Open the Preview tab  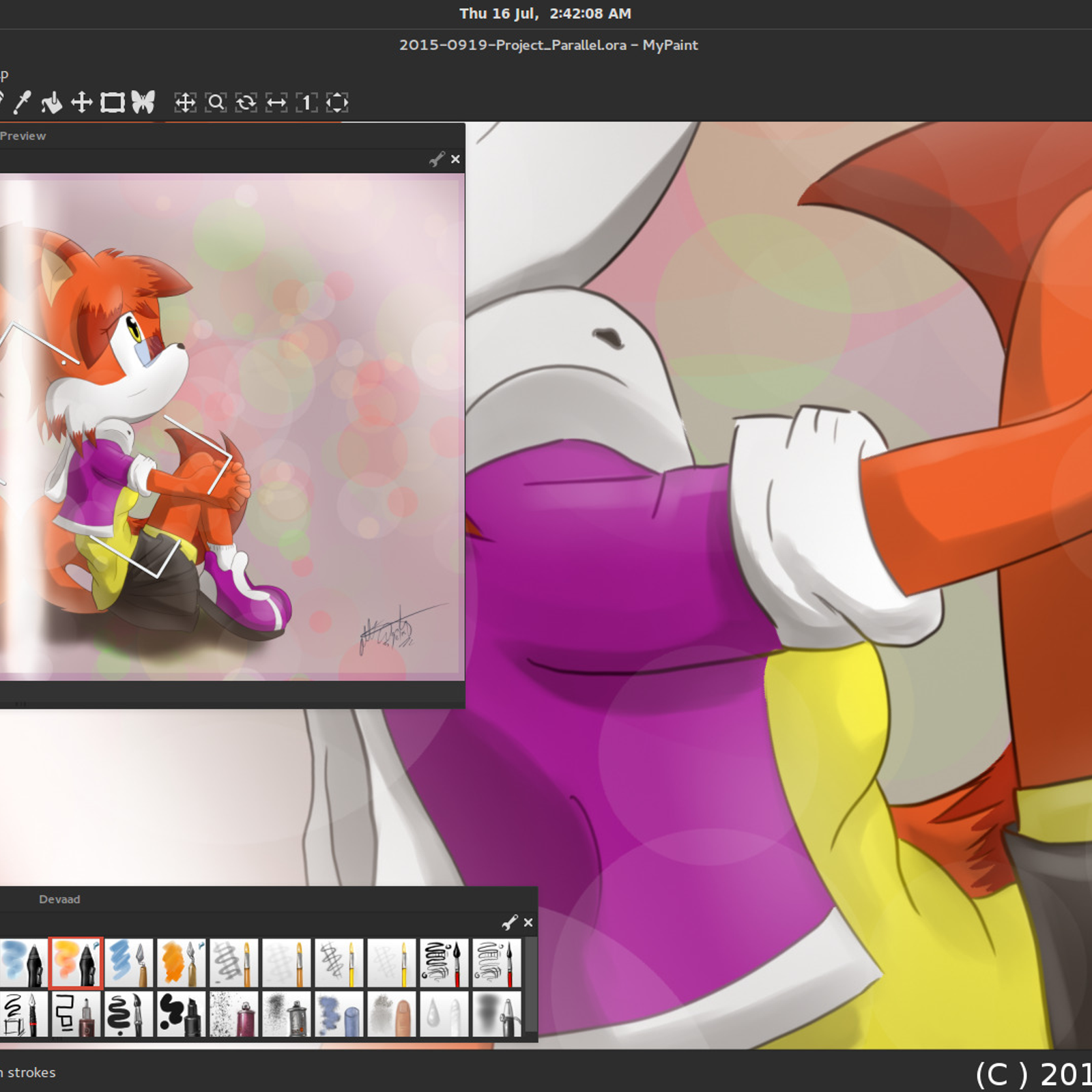pos(23,136)
